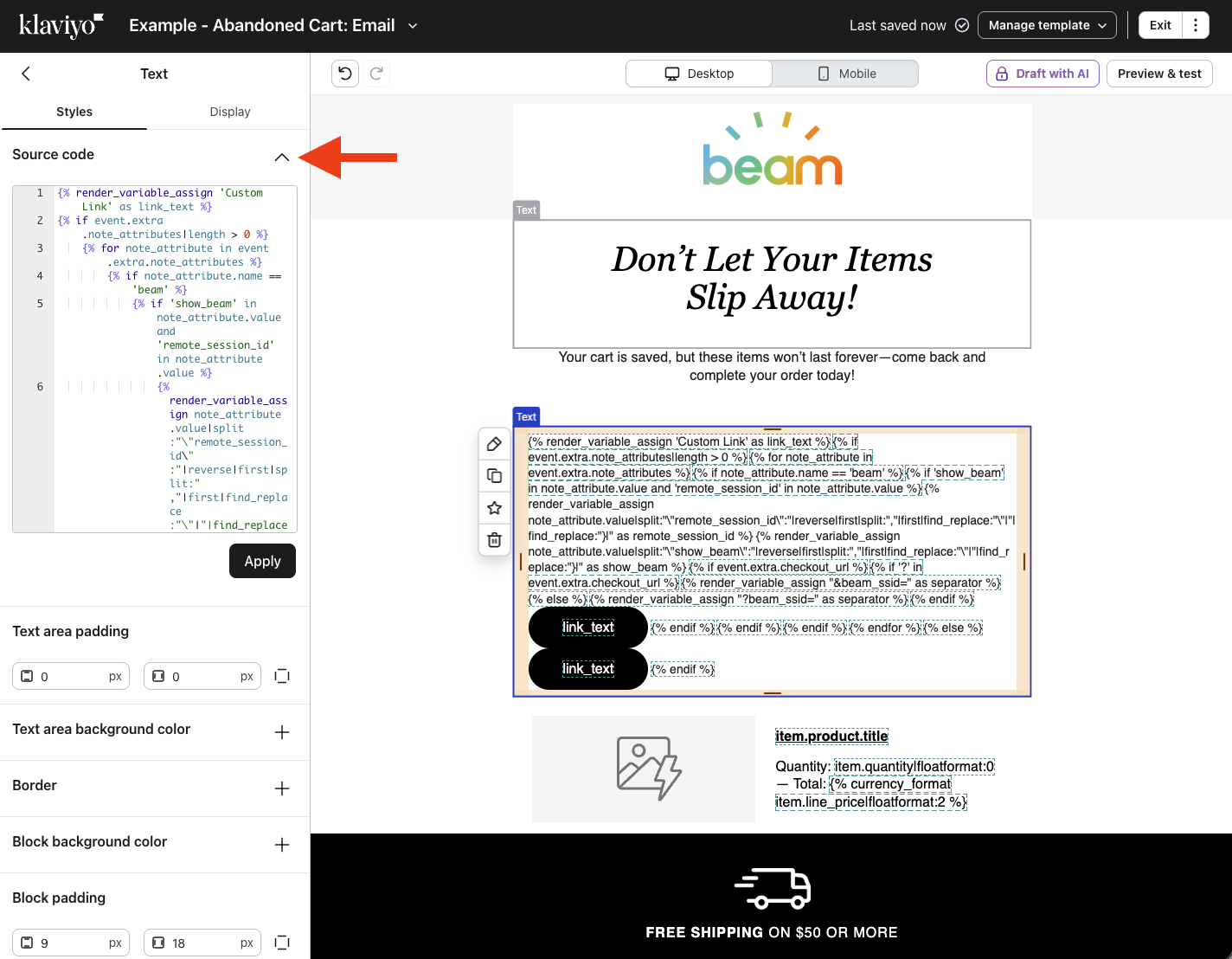
Task: Click the "Last saved now" status text
Action: click(x=898, y=25)
